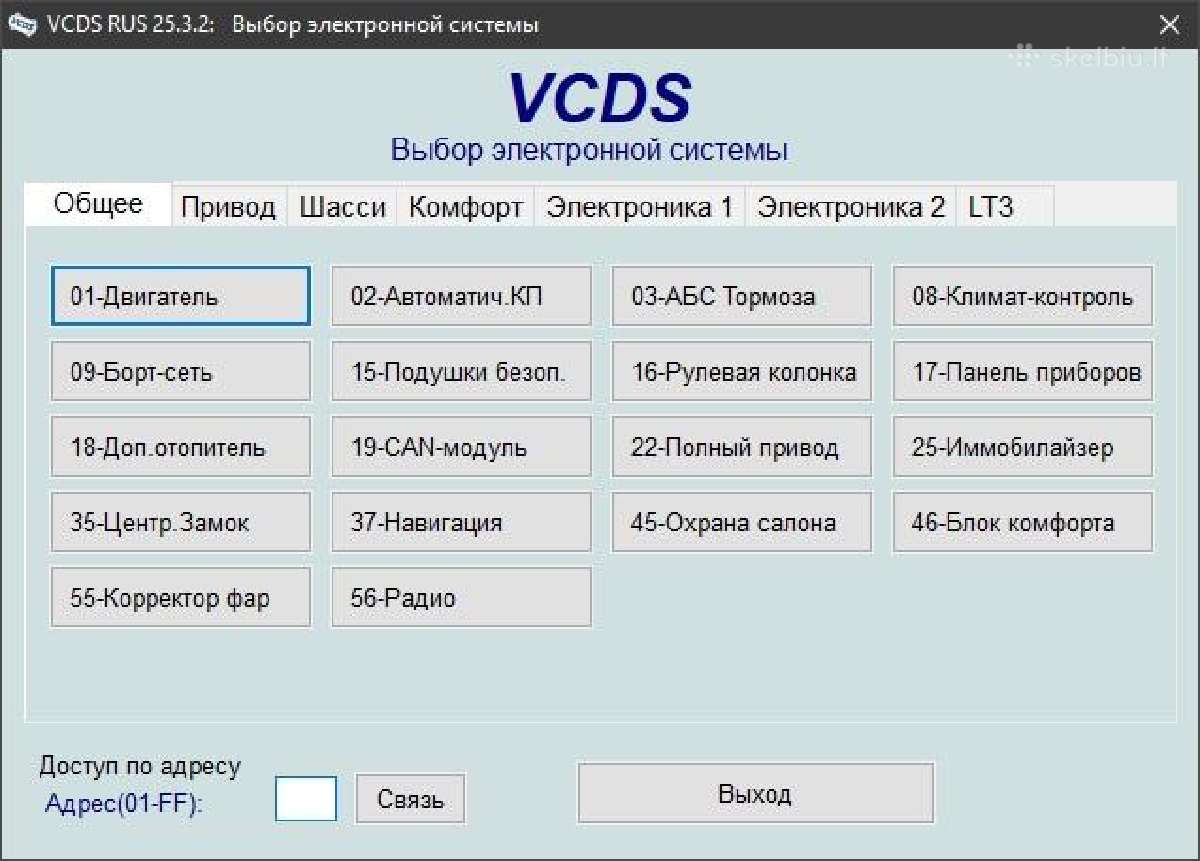Switch to the Электроника 2 tab

click(x=851, y=207)
